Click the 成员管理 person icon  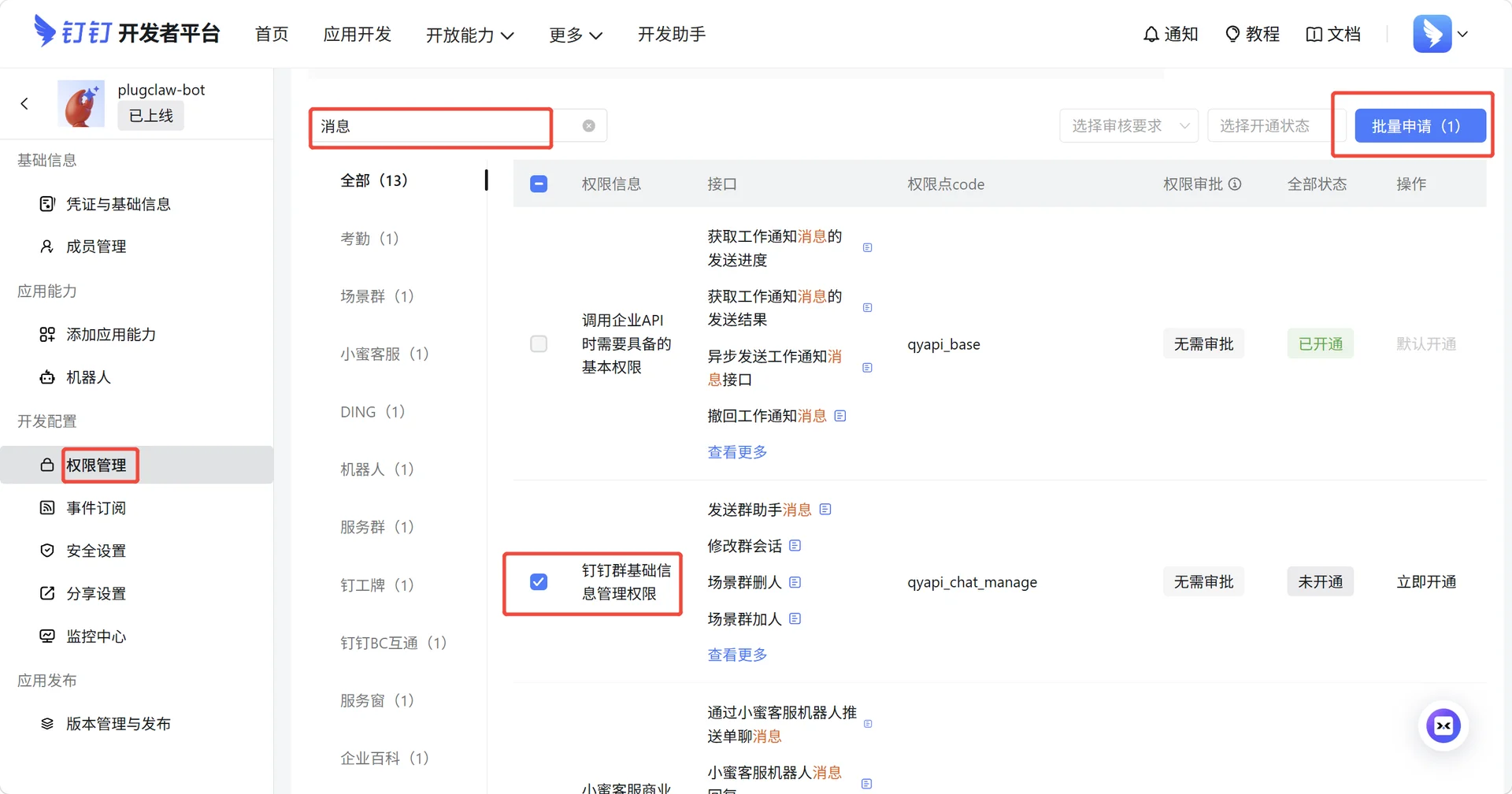tap(47, 247)
